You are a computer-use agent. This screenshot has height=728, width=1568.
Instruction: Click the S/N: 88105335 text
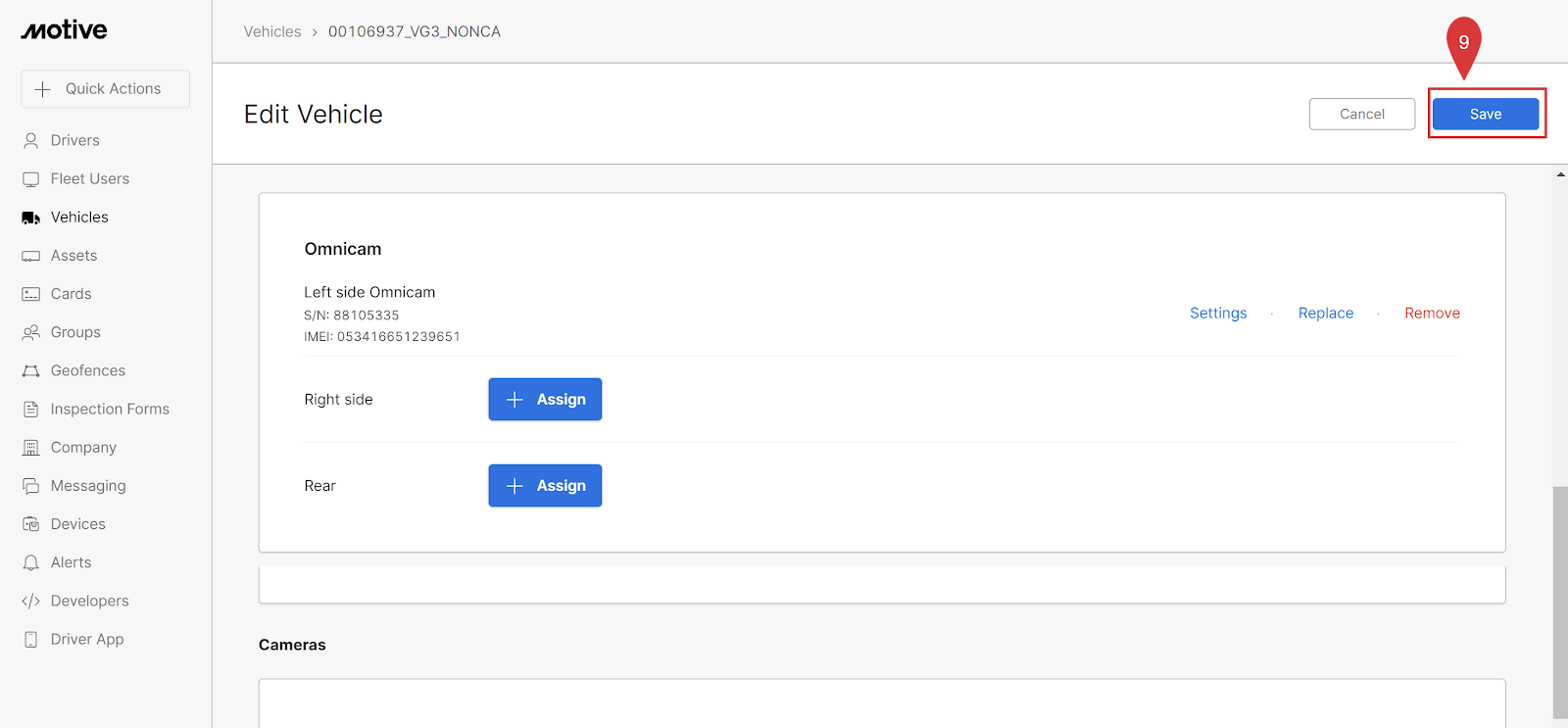click(352, 315)
